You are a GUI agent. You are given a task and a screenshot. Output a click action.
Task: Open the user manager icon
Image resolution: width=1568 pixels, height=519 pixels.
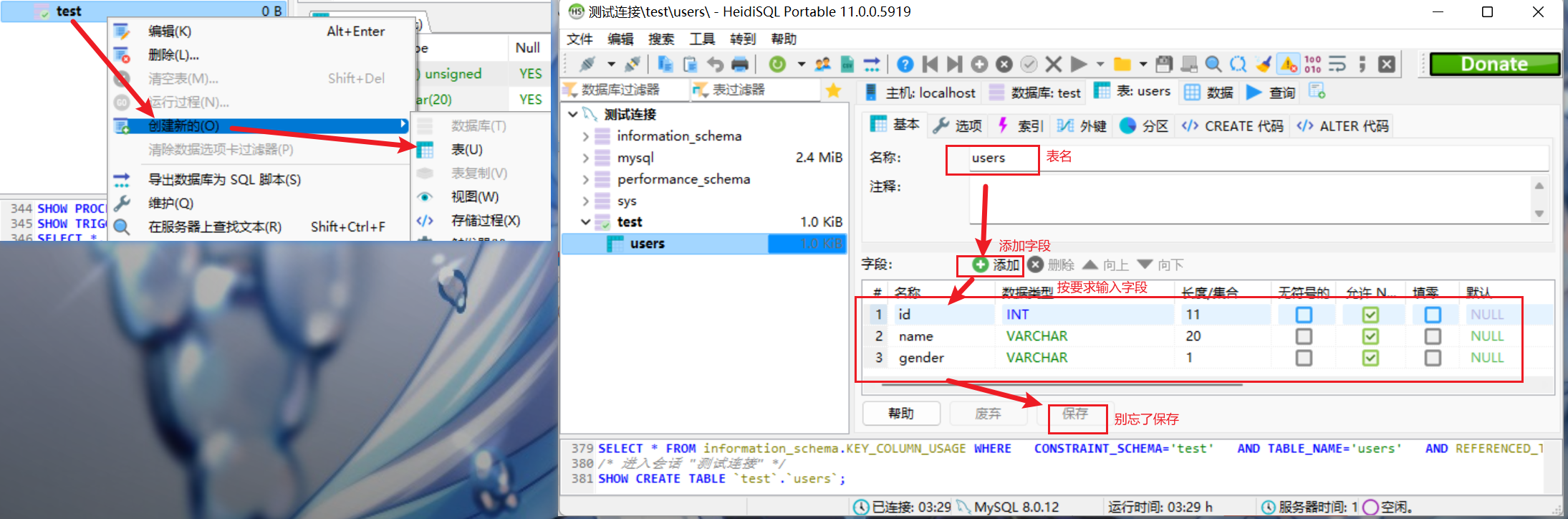pos(823,65)
